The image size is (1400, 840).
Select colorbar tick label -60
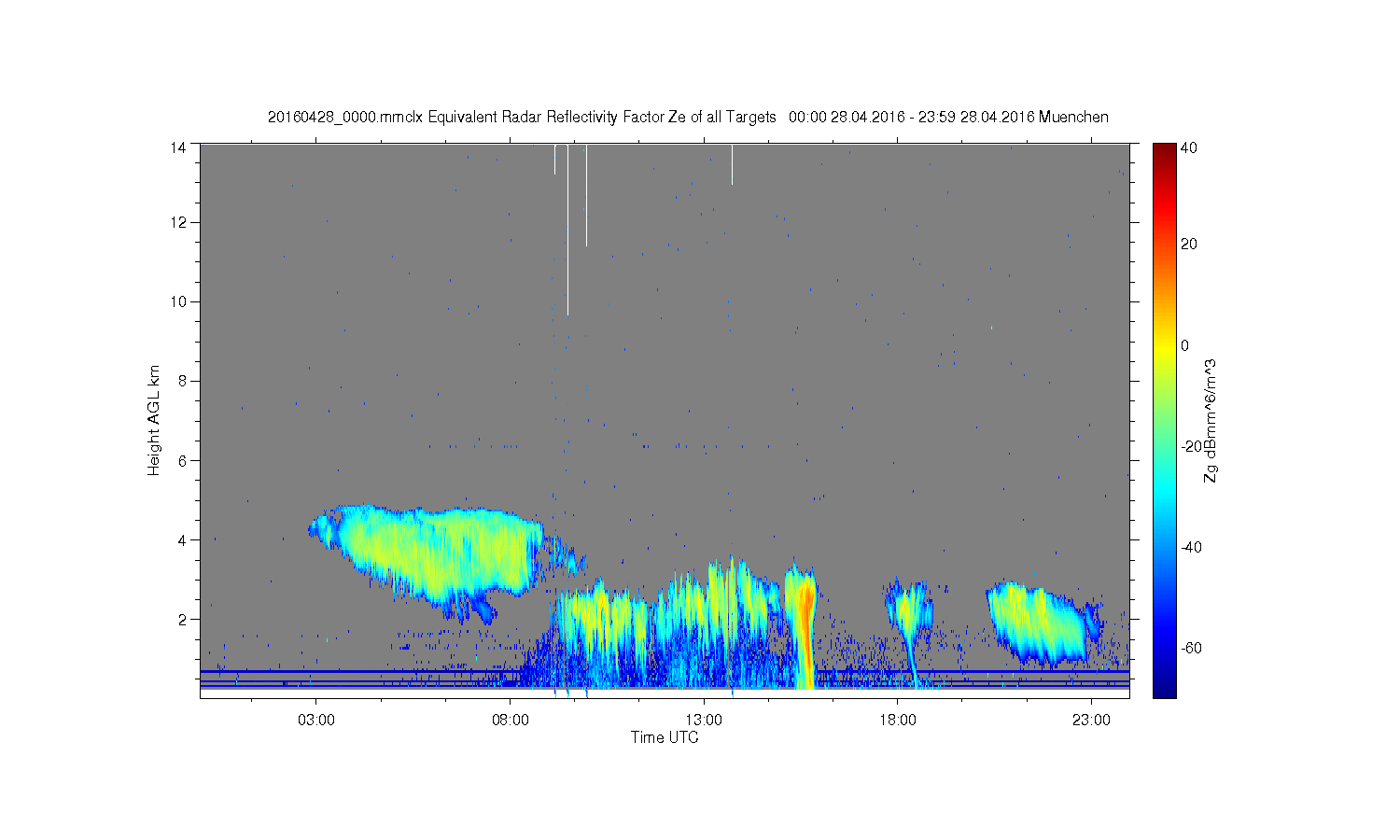tap(1191, 648)
